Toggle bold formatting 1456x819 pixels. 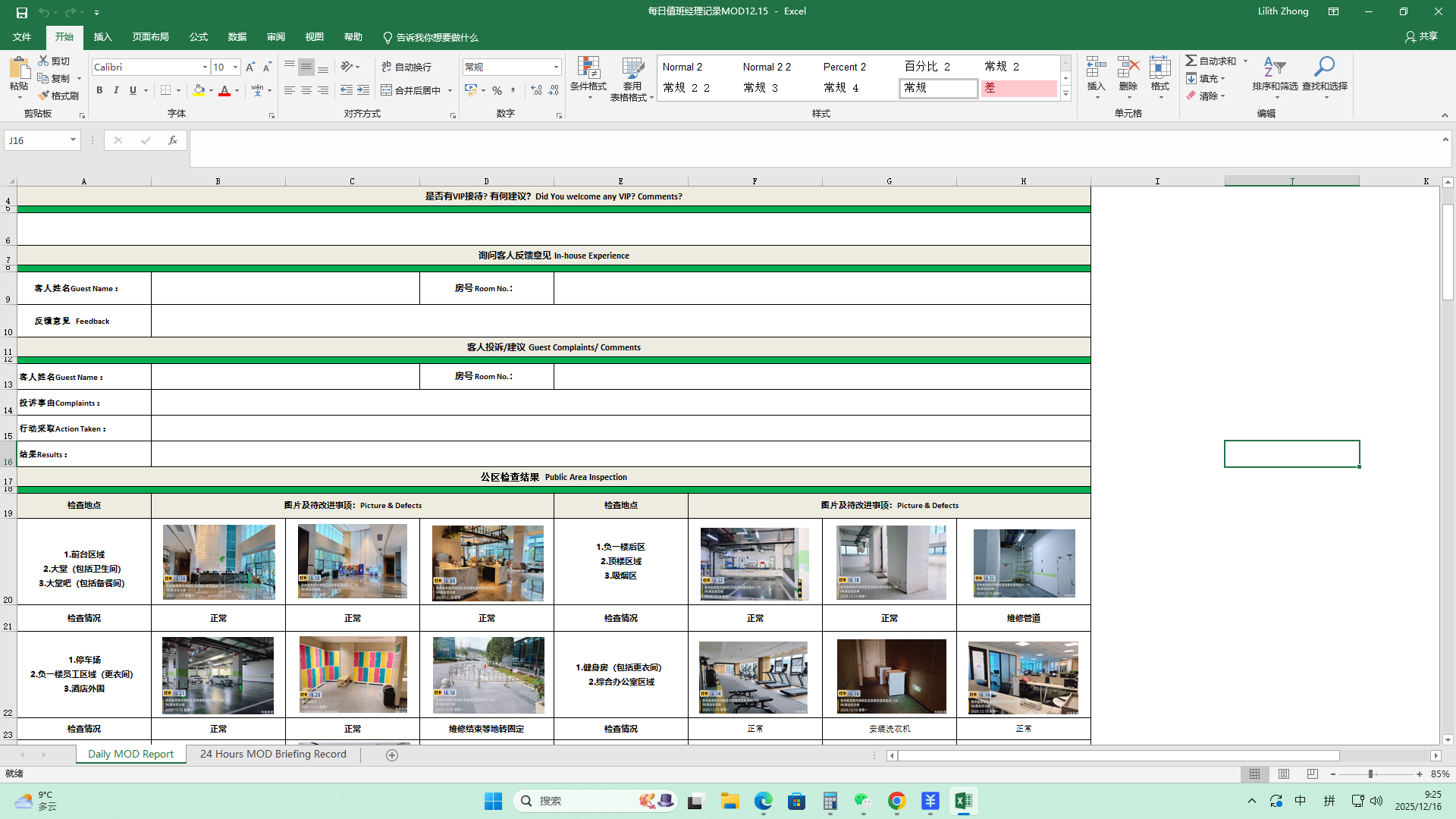[x=99, y=90]
